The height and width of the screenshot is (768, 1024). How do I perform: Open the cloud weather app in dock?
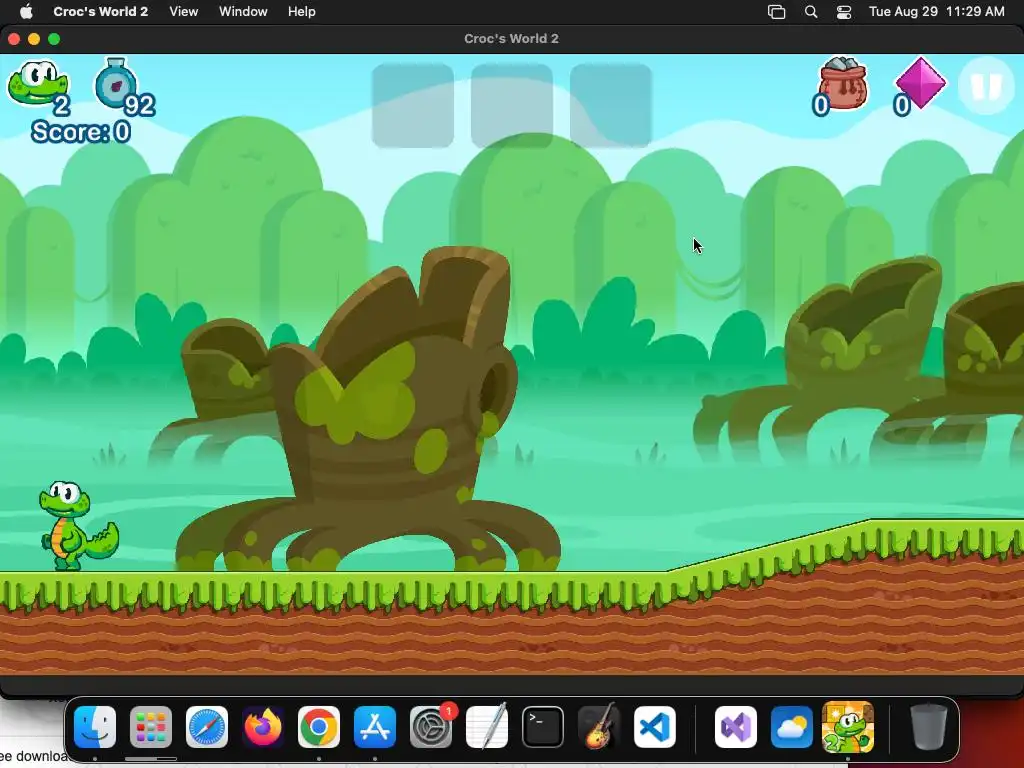tap(792, 727)
